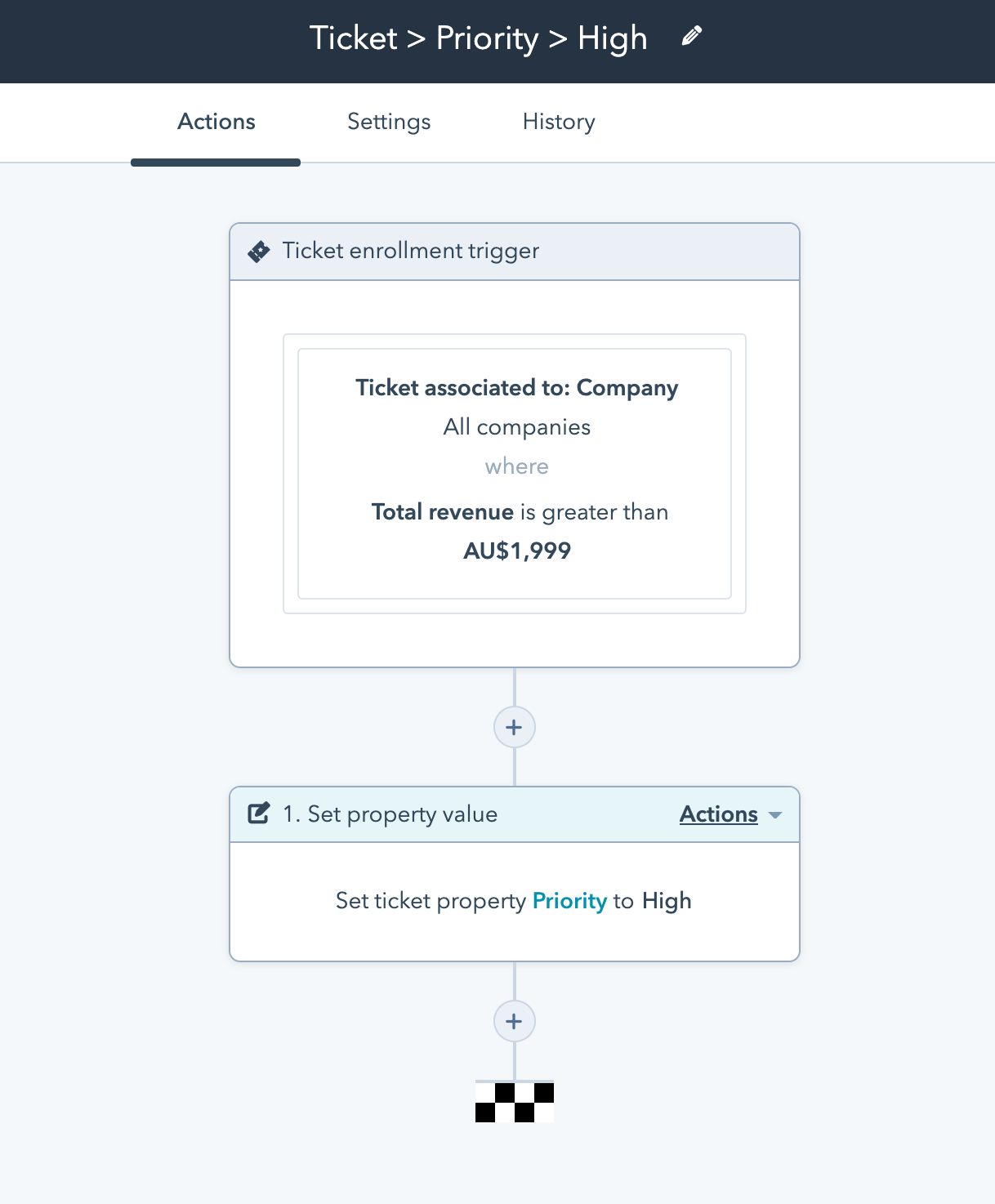Viewport: 995px width, 1204px height.
Task: Click the edit icon beside Set property value
Action: click(x=259, y=814)
